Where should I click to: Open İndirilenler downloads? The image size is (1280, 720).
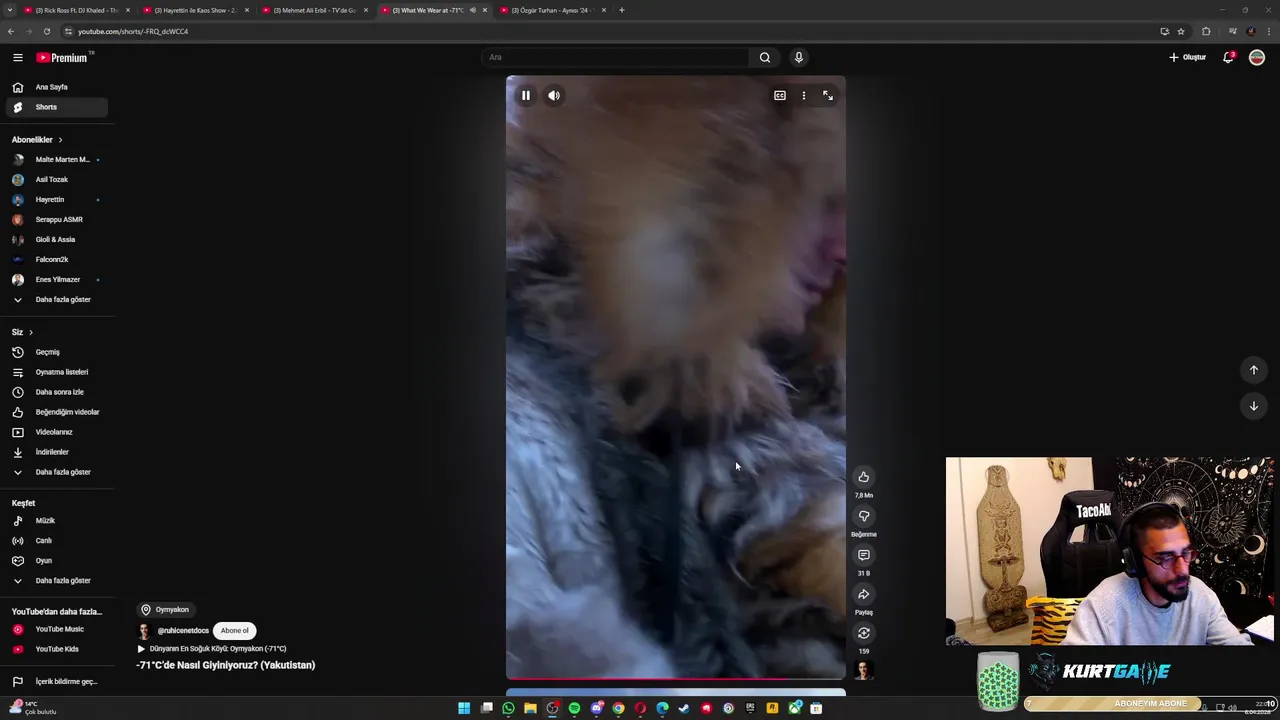coord(56,452)
